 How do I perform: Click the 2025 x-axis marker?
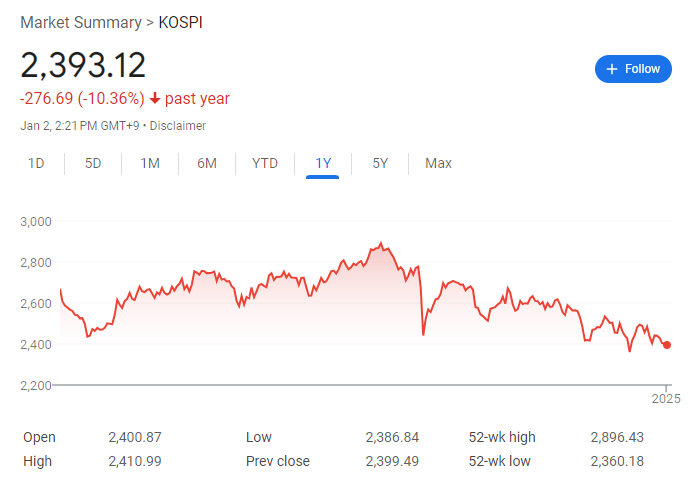point(665,398)
